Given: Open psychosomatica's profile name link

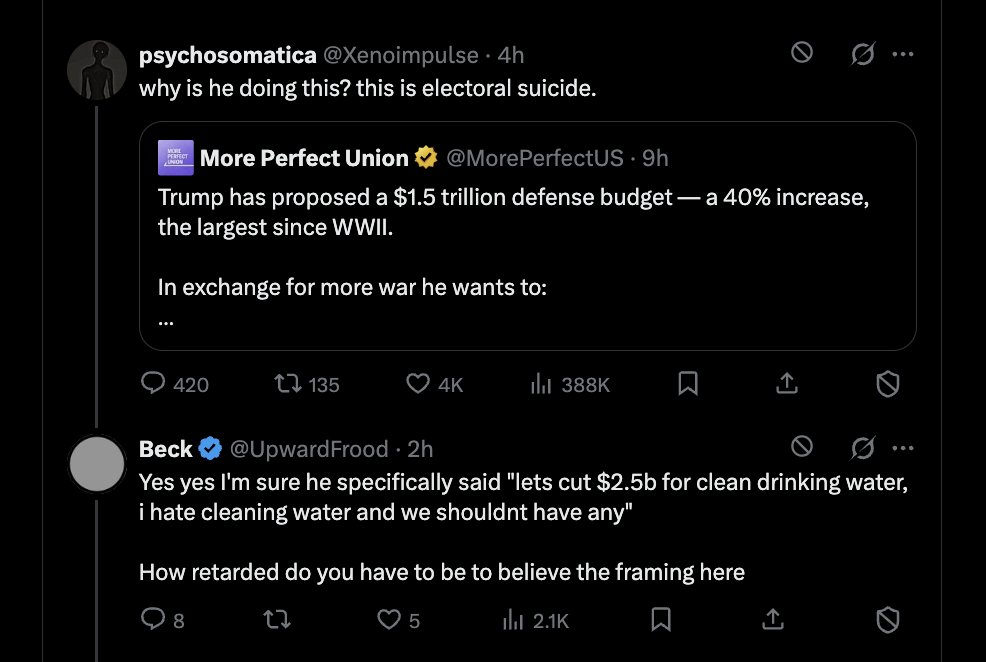Looking at the screenshot, I should pos(228,55).
